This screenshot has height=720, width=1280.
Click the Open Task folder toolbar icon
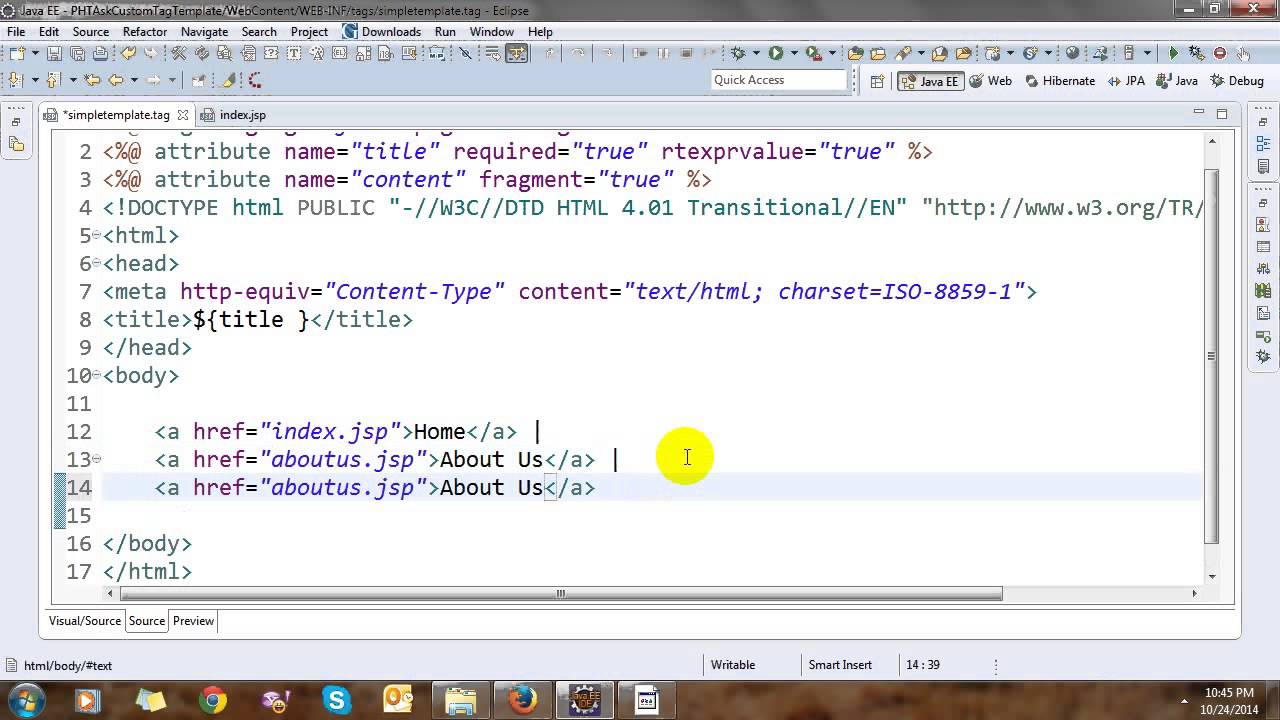click(878, 53)
